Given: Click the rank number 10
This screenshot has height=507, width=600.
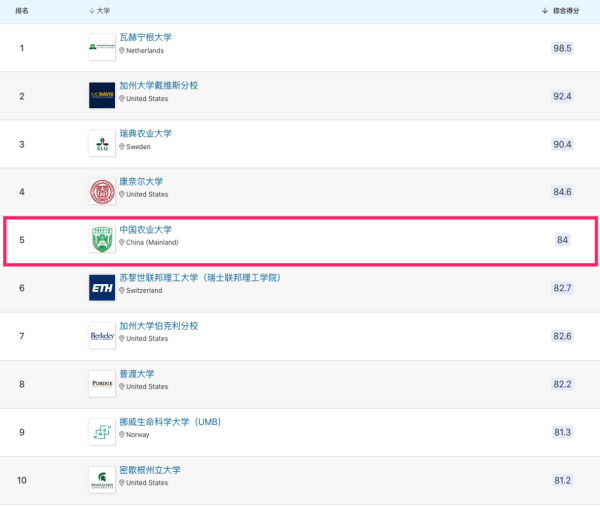Looking at the screenshot, I should (x=22, y=480).
